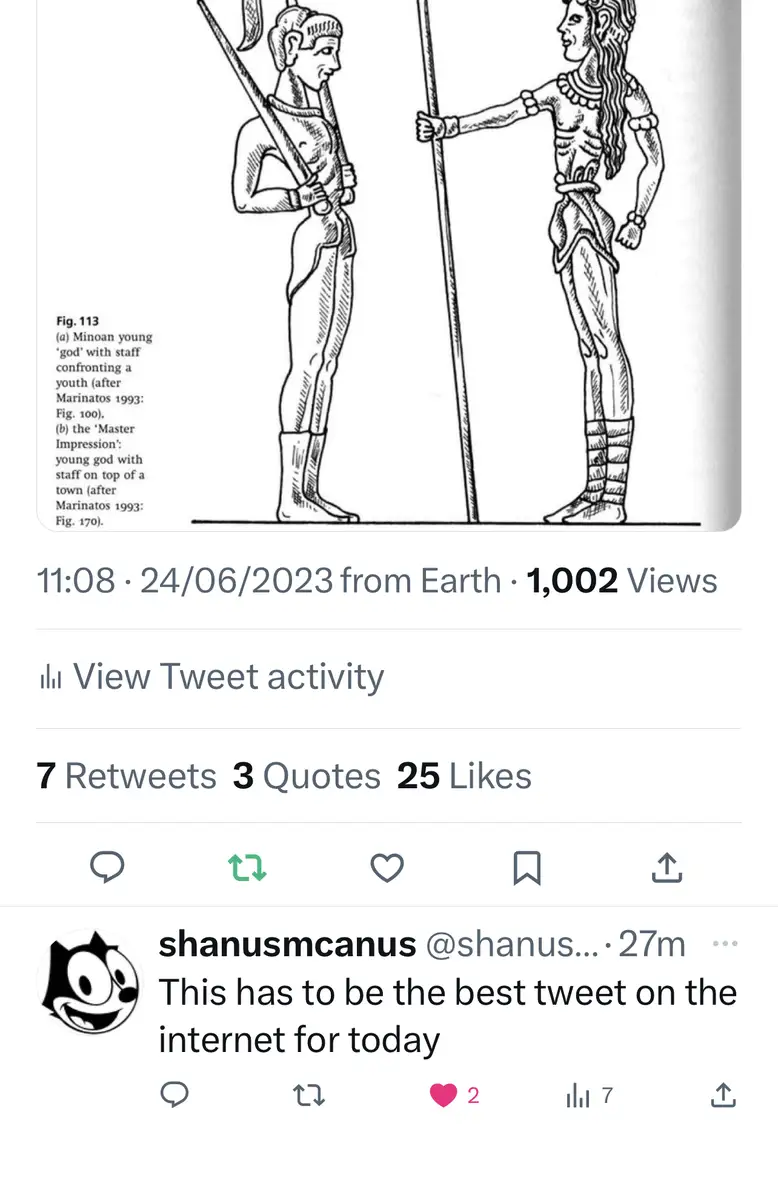This screenshot has height=1200, width=778.
Task: Open shanusmcanus username link
Action: pos(287,943)
